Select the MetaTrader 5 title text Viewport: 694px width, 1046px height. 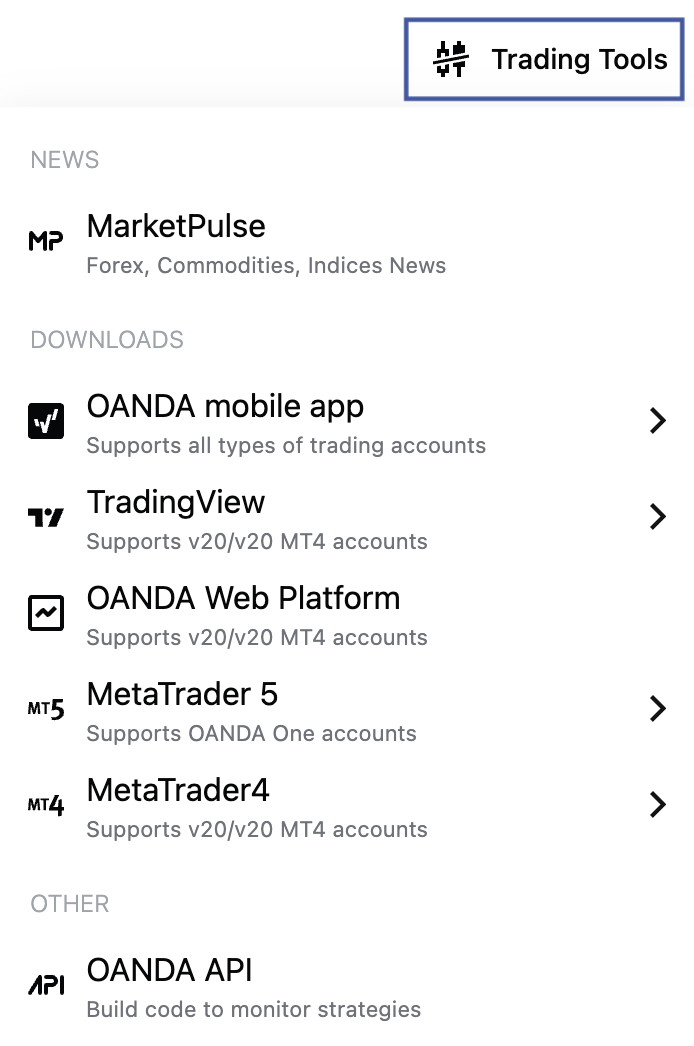point(182,694)
